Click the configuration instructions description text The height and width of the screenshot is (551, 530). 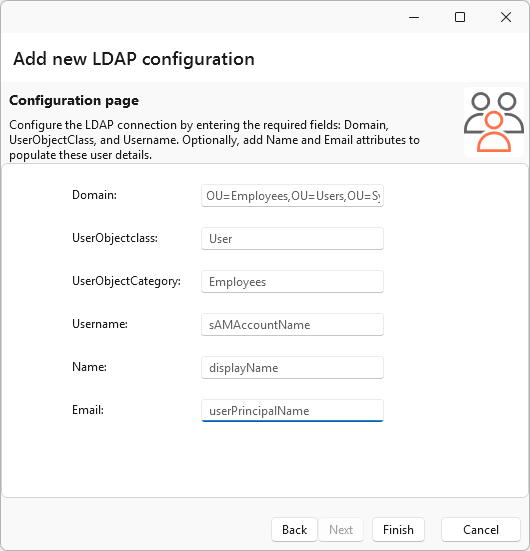coord(214,140)
